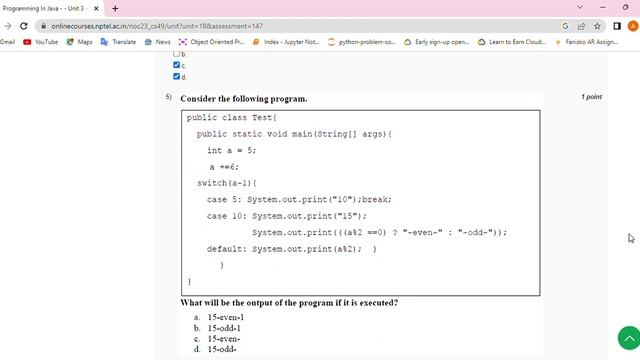The width and height of the screenshot is (640, 360).
Task: Share this page via share icon
Action: click(x=581, y=26)
